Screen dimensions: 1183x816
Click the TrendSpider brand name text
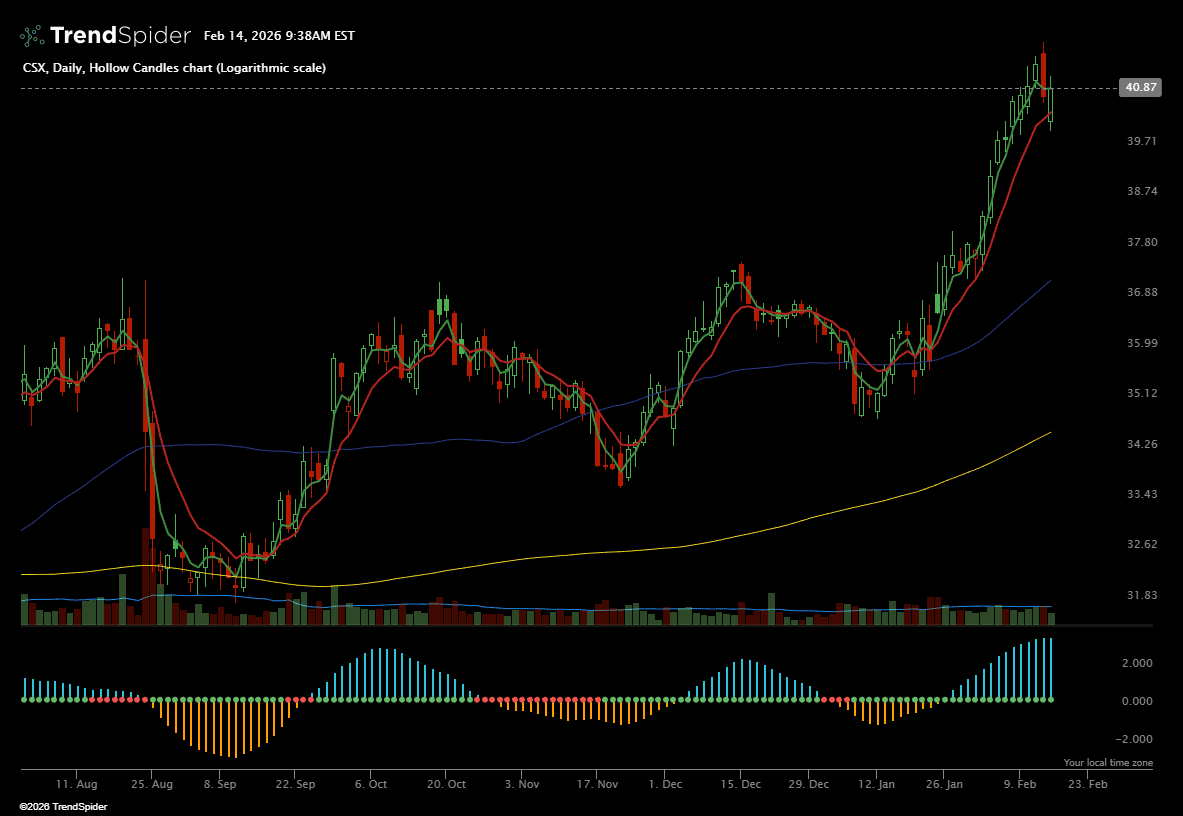click(x=120, y=36)
